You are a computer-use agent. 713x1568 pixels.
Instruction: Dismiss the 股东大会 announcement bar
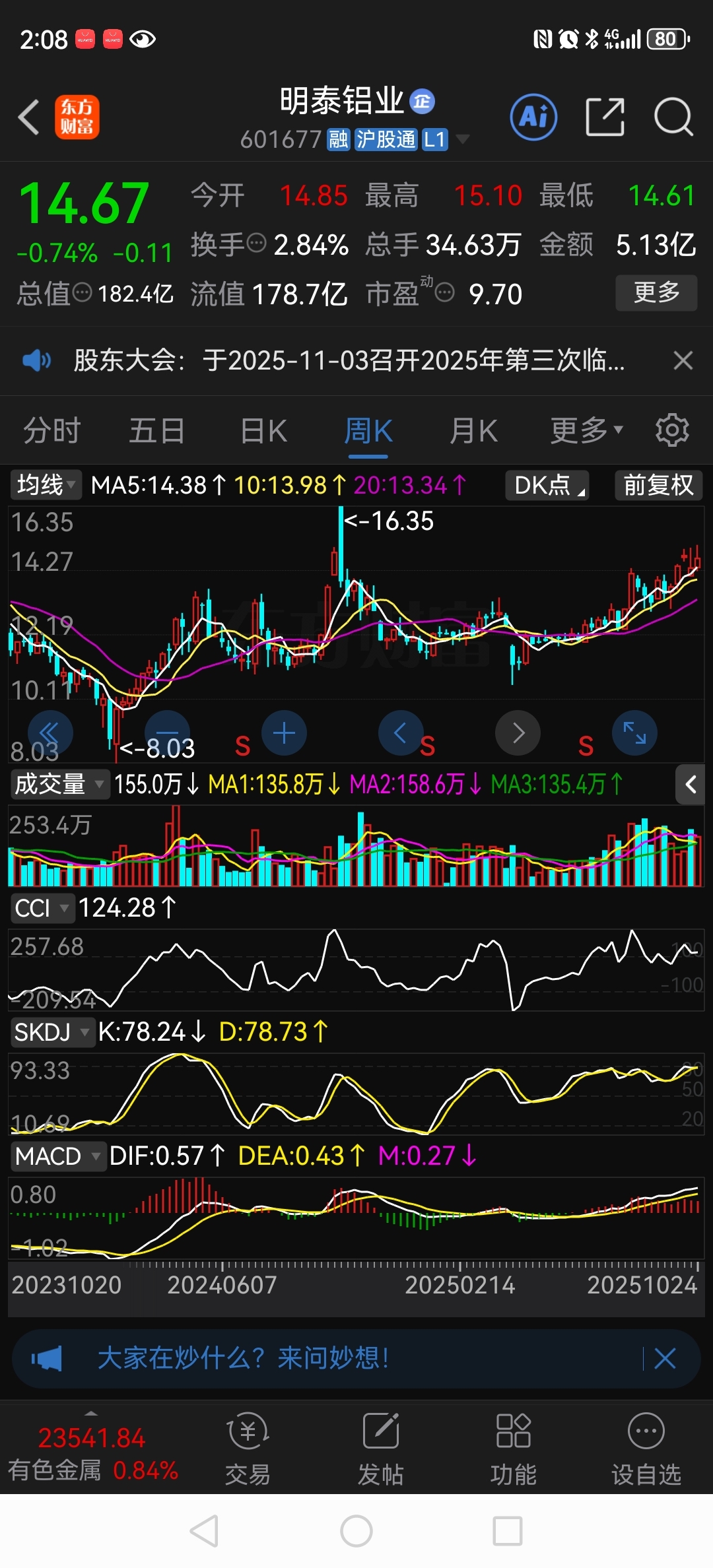pos(683,360)
